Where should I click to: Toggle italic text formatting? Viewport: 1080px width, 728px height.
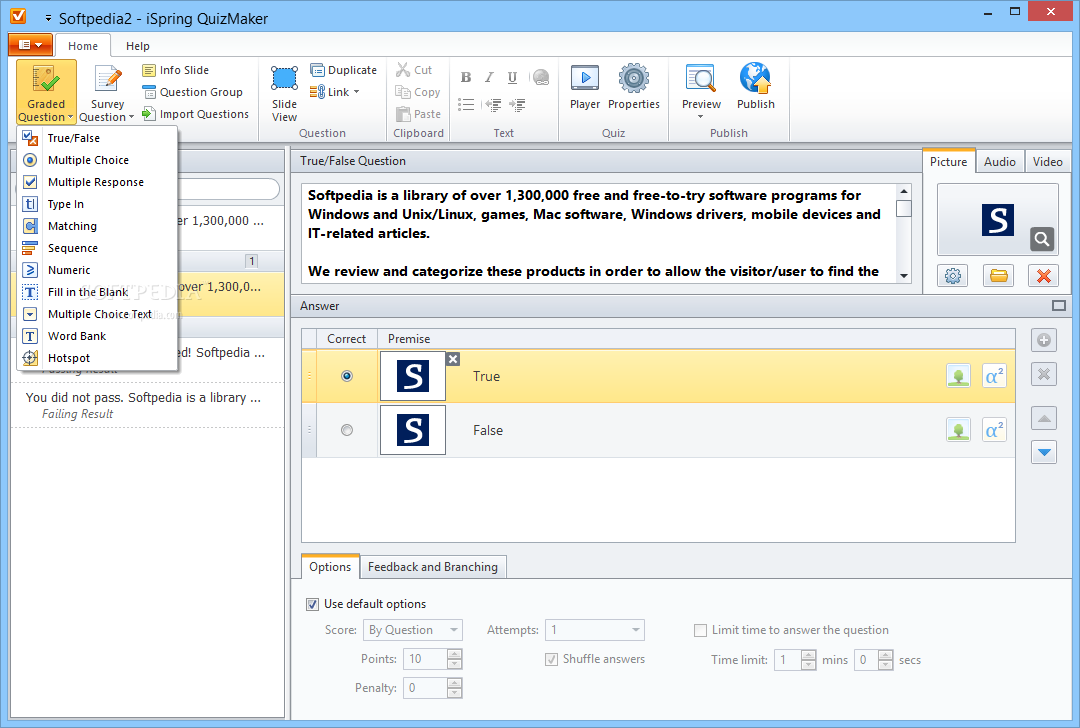point(489,77)
